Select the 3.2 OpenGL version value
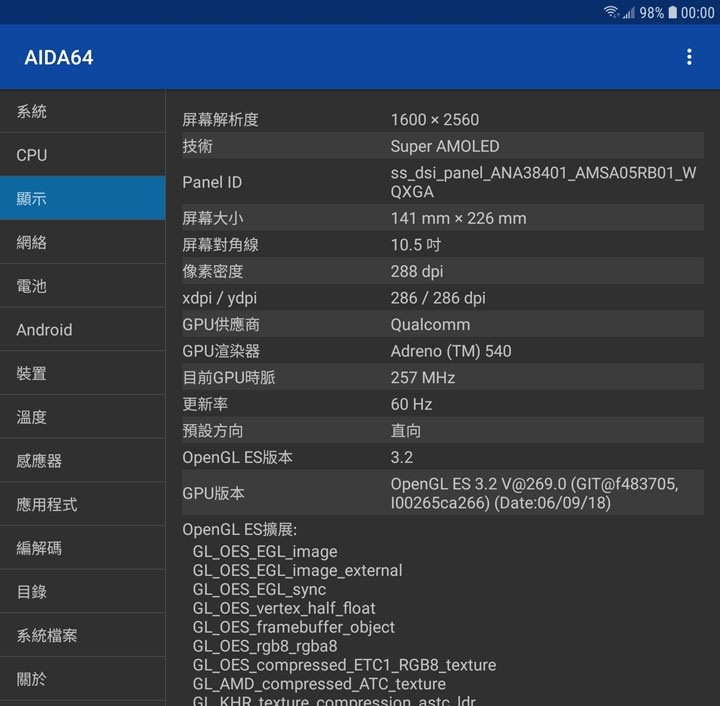The height and width of the screenshot is (706, 720). [402, 458]
